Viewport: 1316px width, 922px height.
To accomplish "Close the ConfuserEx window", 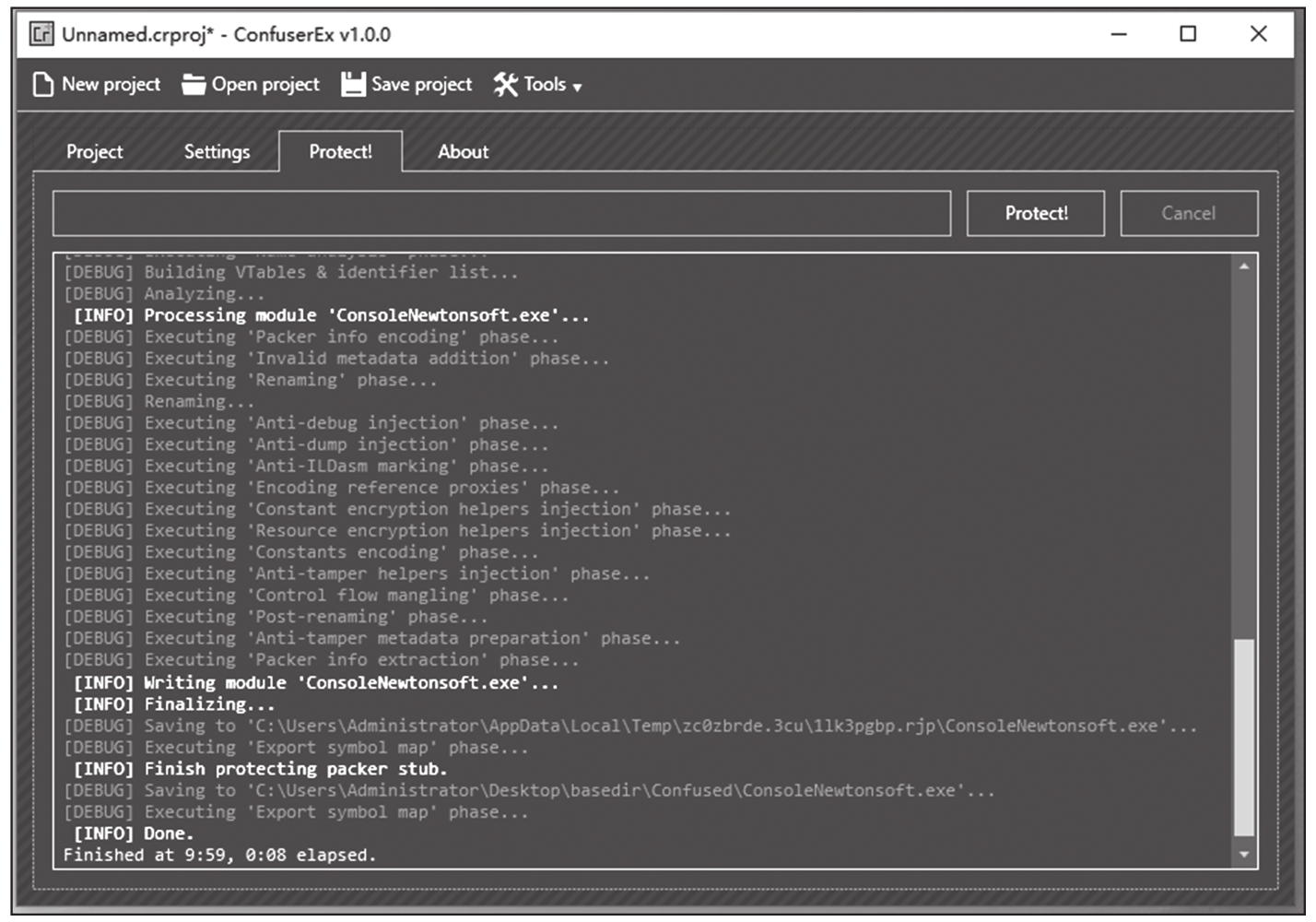I will pyautogui.click(x=1258, y=34).
